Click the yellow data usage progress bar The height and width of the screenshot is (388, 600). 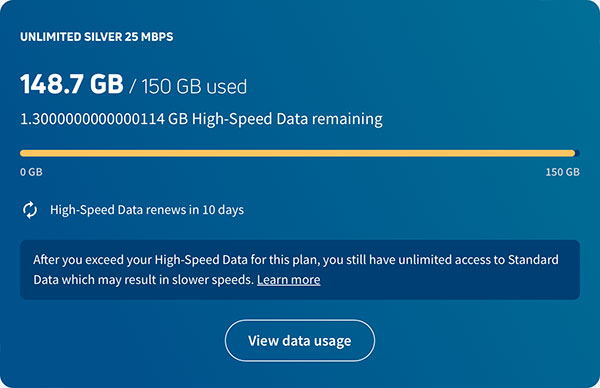tap(297, 153)
